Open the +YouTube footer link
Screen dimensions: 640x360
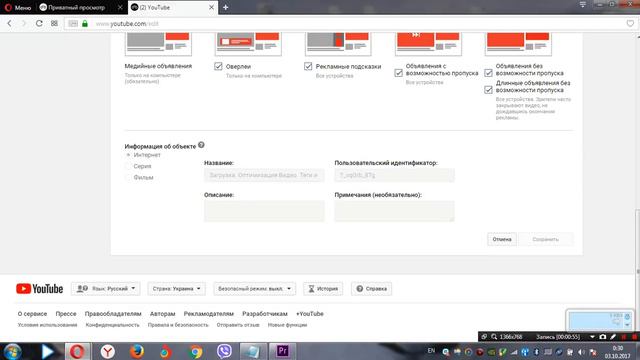(x=310, y=314)
